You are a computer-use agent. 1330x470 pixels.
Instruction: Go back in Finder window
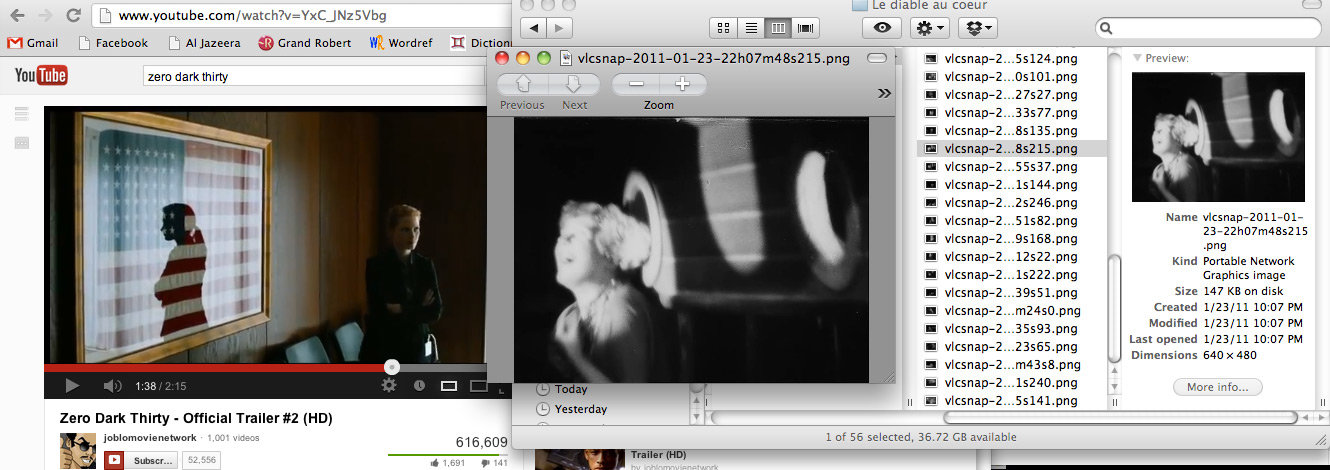[534, 28]
